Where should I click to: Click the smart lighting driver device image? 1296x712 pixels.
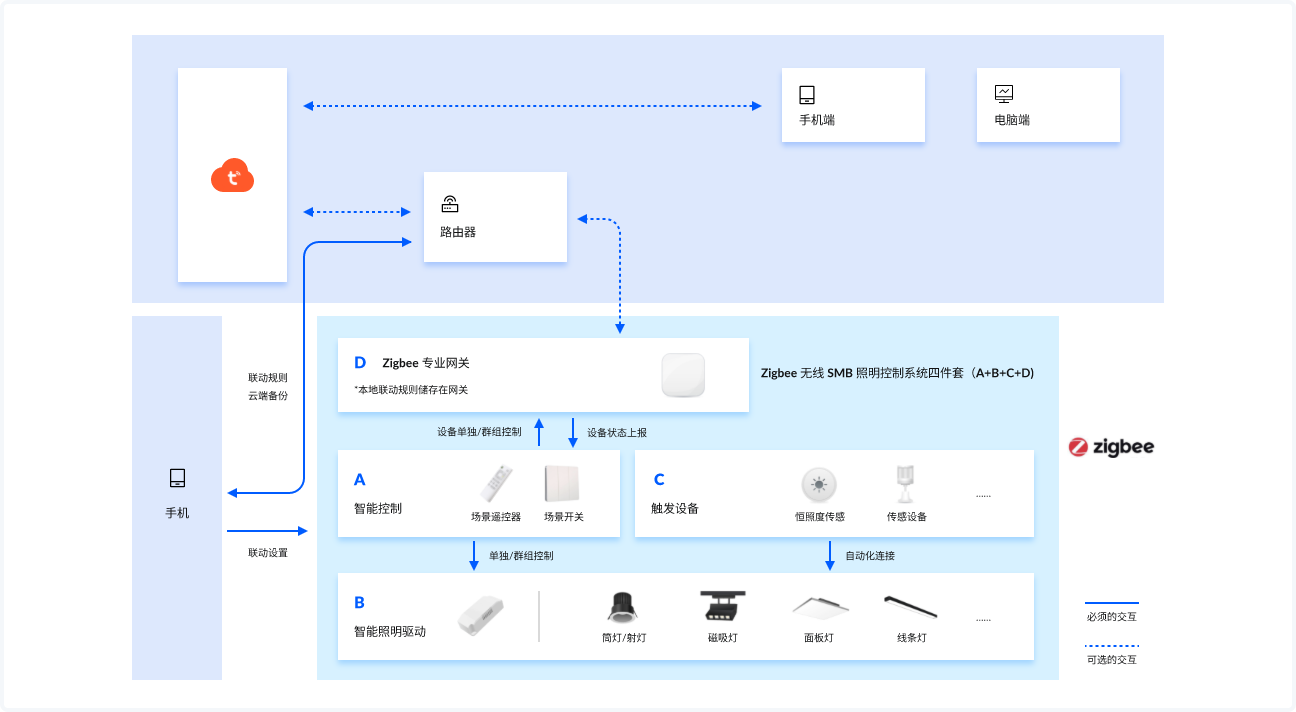point(480,614)
